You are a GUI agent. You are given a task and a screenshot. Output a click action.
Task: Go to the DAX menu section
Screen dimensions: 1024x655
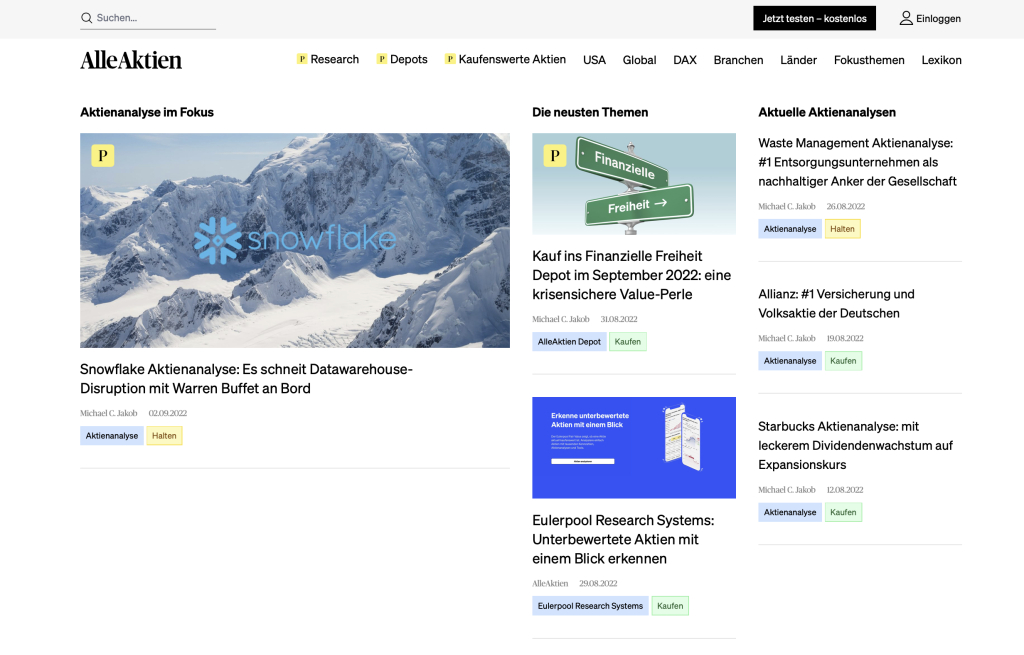[685, 60]
